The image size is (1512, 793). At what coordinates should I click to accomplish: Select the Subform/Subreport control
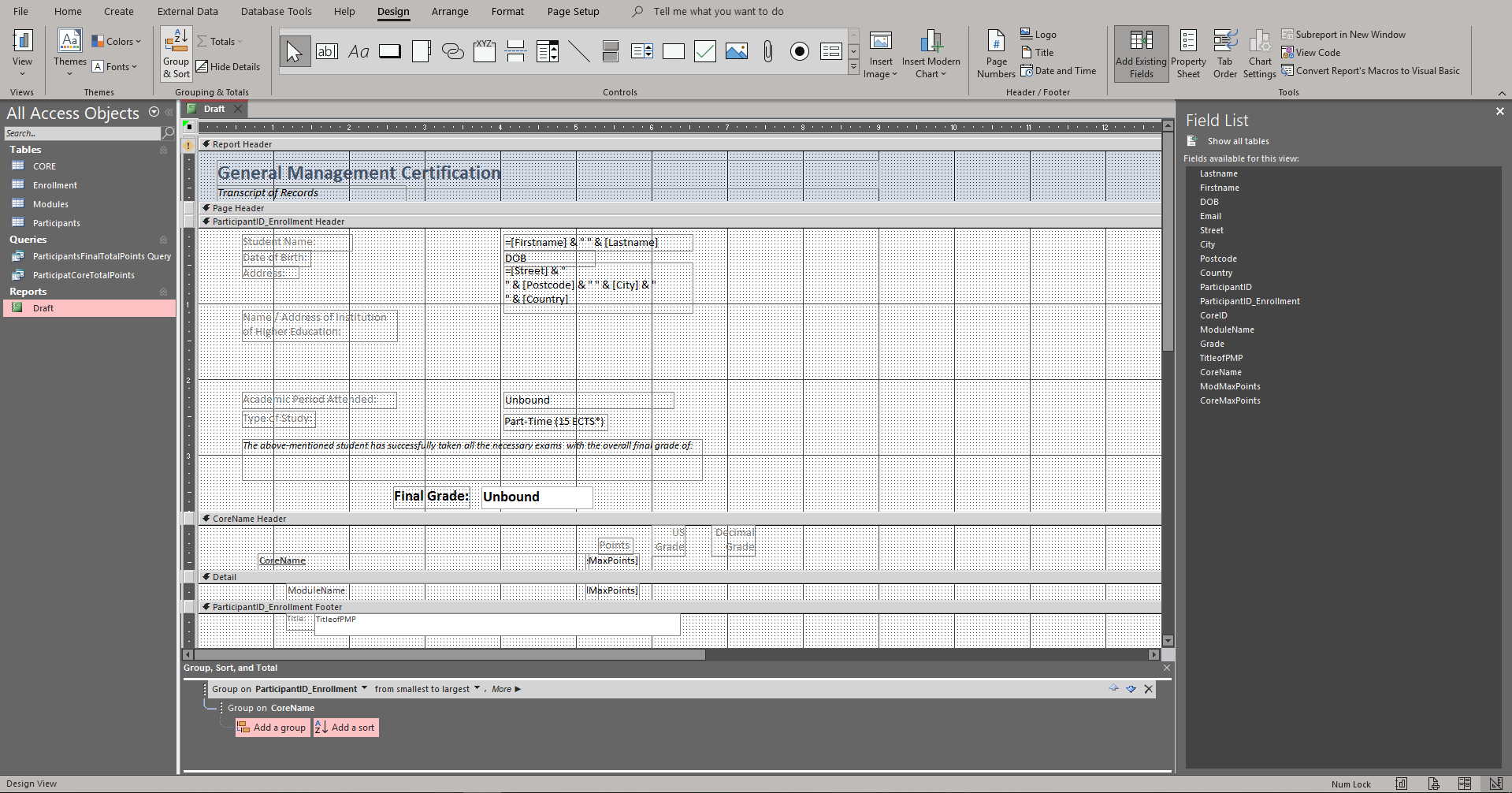pos(831,52)
